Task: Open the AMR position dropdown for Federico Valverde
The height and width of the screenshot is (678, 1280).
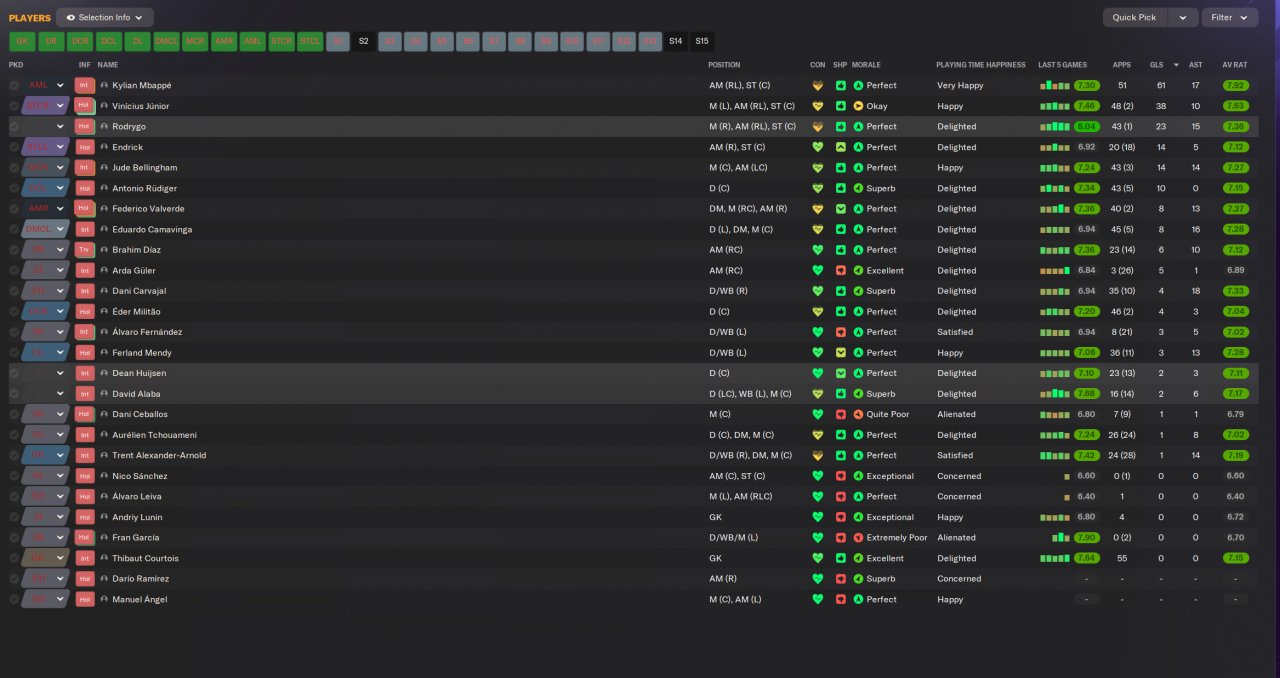Action: pyautogui.click(x=45, y=209)
